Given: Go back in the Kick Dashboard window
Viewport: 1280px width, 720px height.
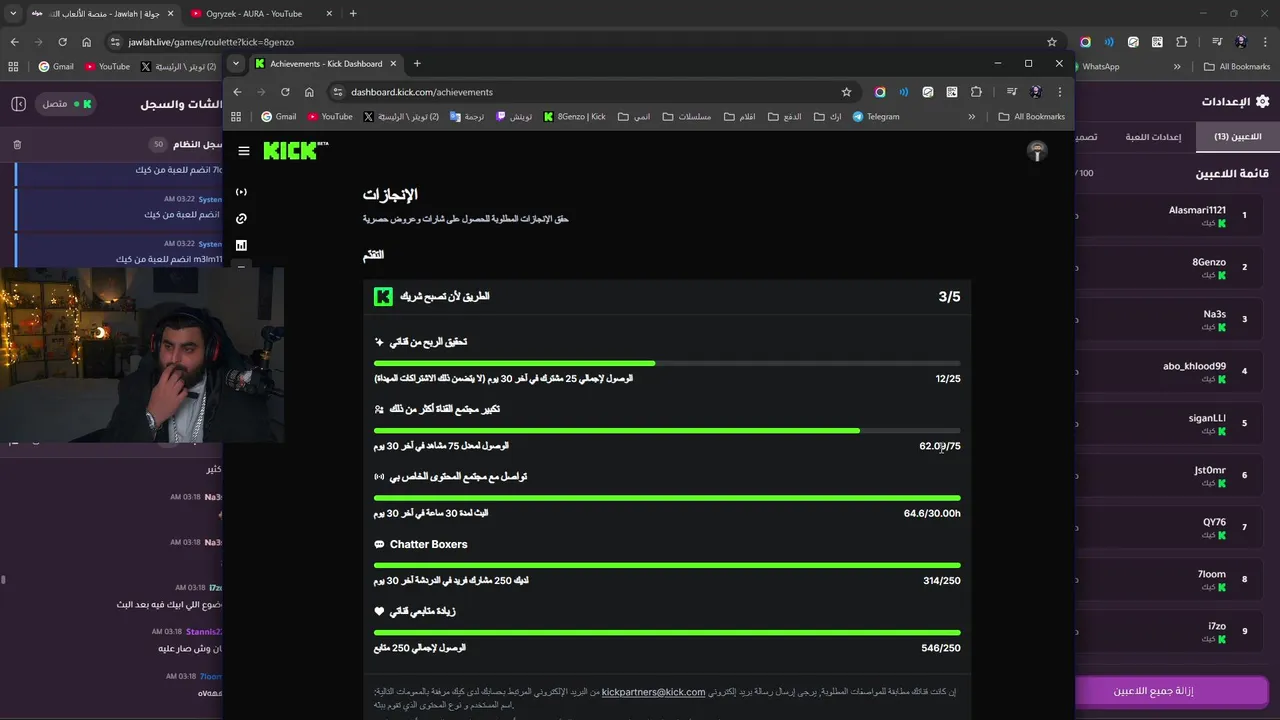Looking at the screenshot, I should (x=237, y=92).
